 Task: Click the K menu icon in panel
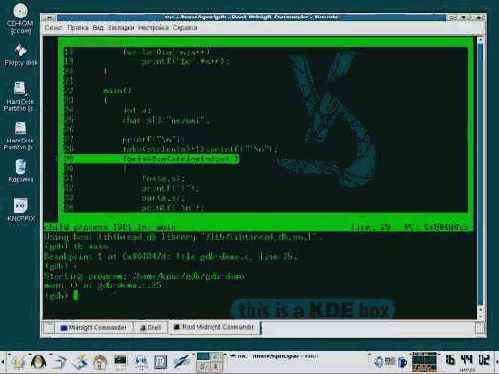coord(19,362)
